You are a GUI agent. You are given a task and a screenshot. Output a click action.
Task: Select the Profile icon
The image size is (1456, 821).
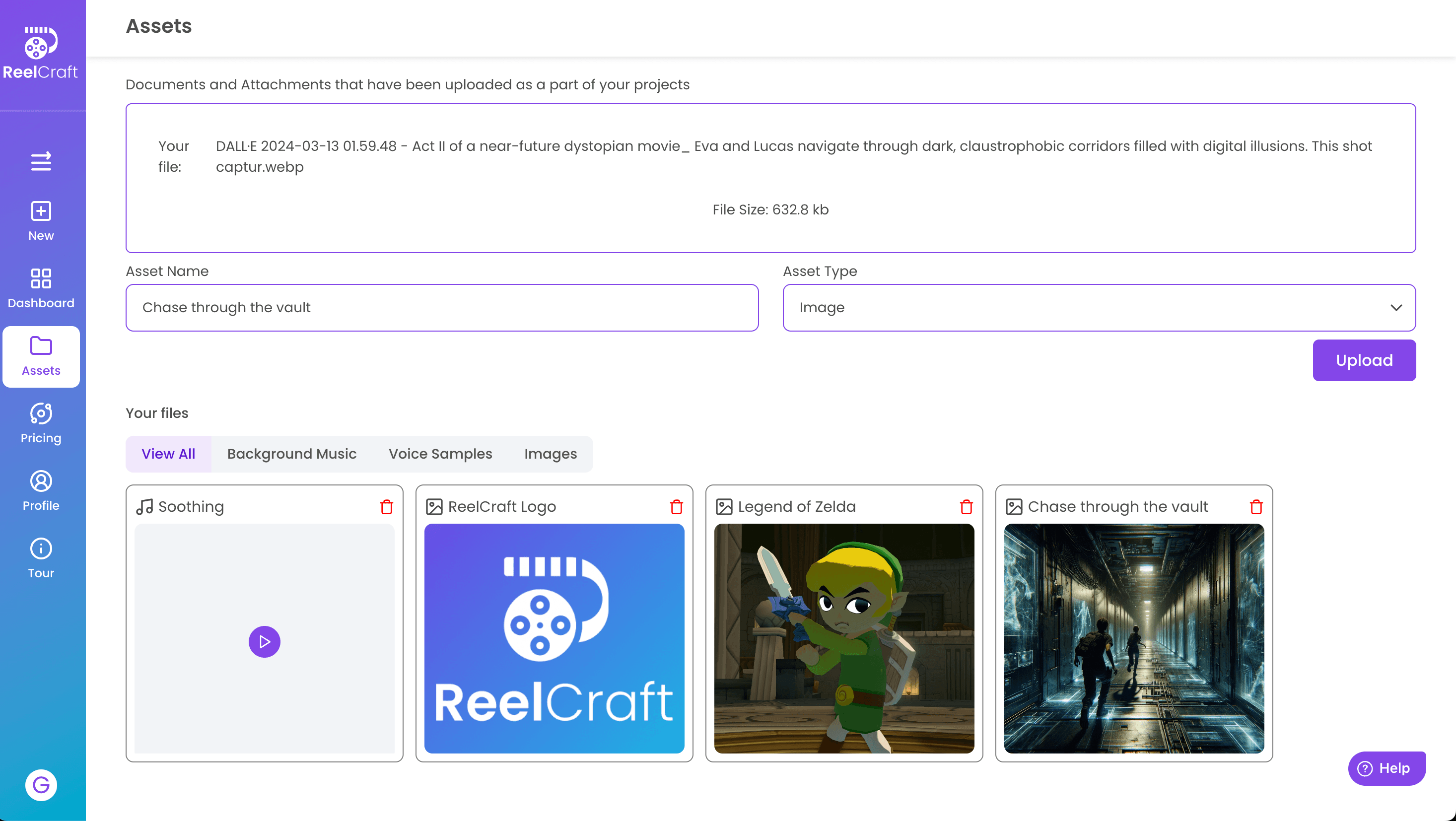tap(40, 481)
